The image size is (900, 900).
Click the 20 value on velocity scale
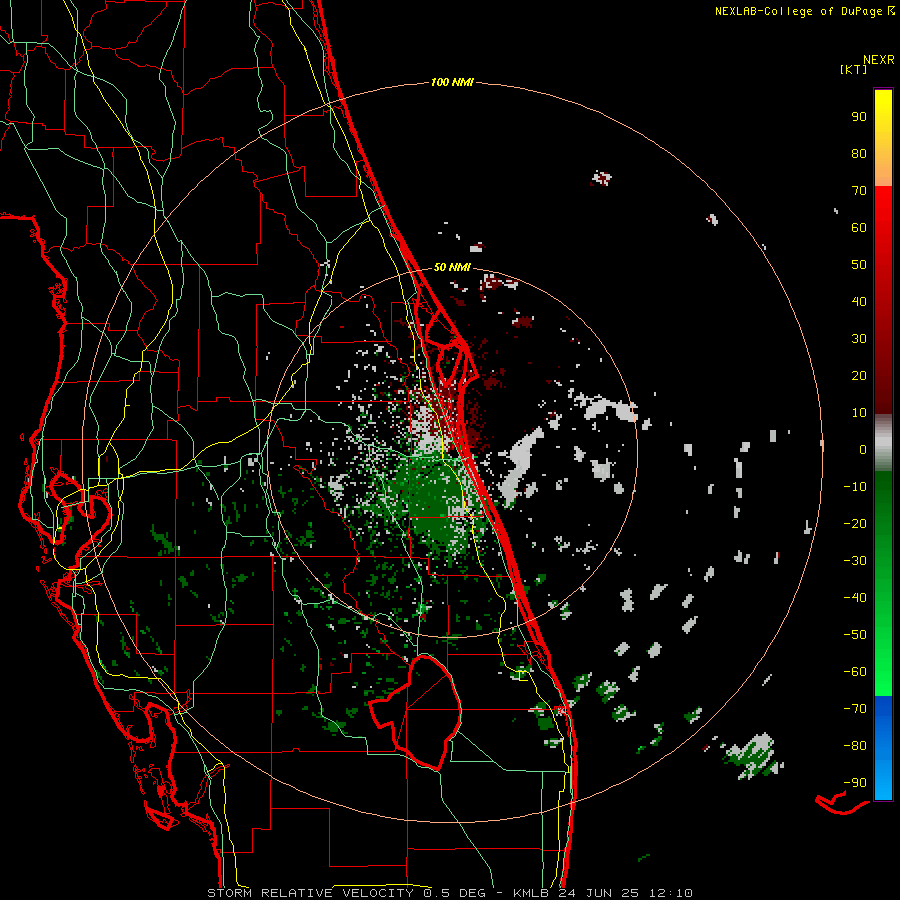click(x=859, y=376)
